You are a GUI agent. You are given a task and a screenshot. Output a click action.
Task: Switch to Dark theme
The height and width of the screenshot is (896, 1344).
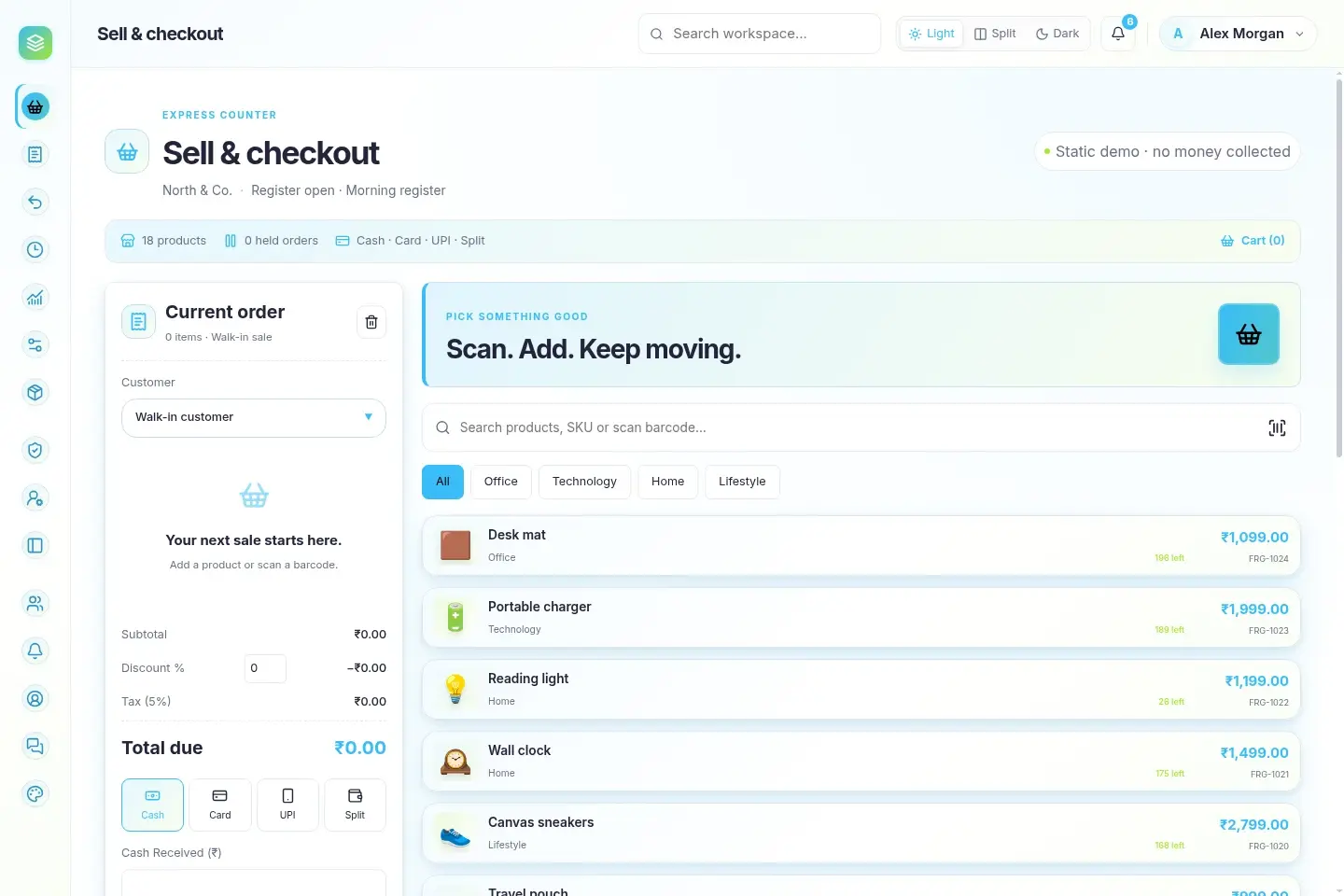[1057, 34]
